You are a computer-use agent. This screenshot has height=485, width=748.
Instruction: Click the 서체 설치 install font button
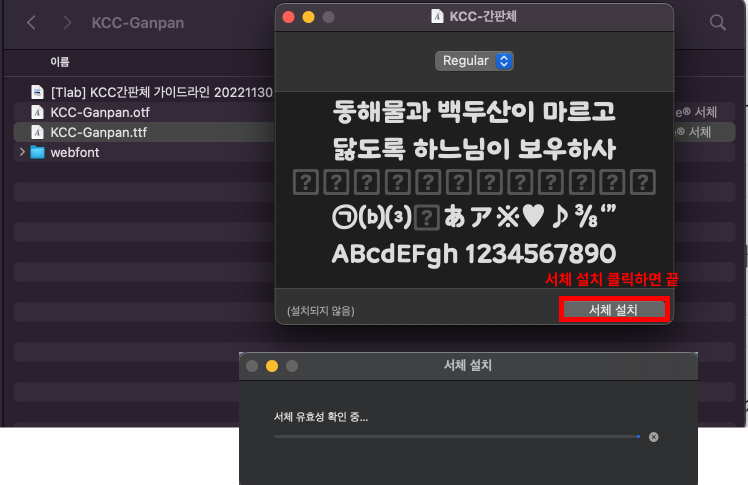614,310
